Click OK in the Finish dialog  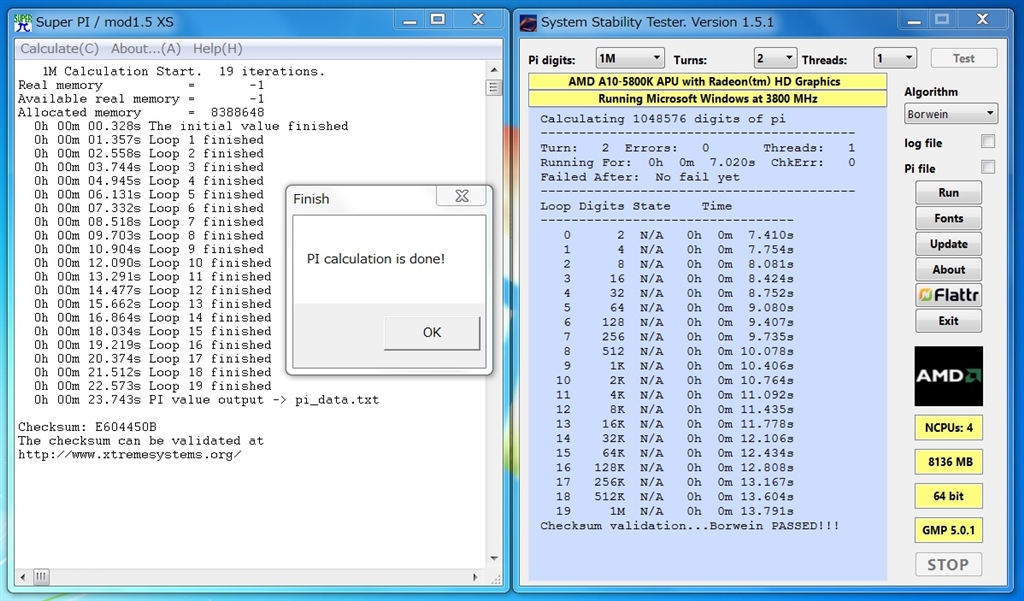[x=432, y=333]
